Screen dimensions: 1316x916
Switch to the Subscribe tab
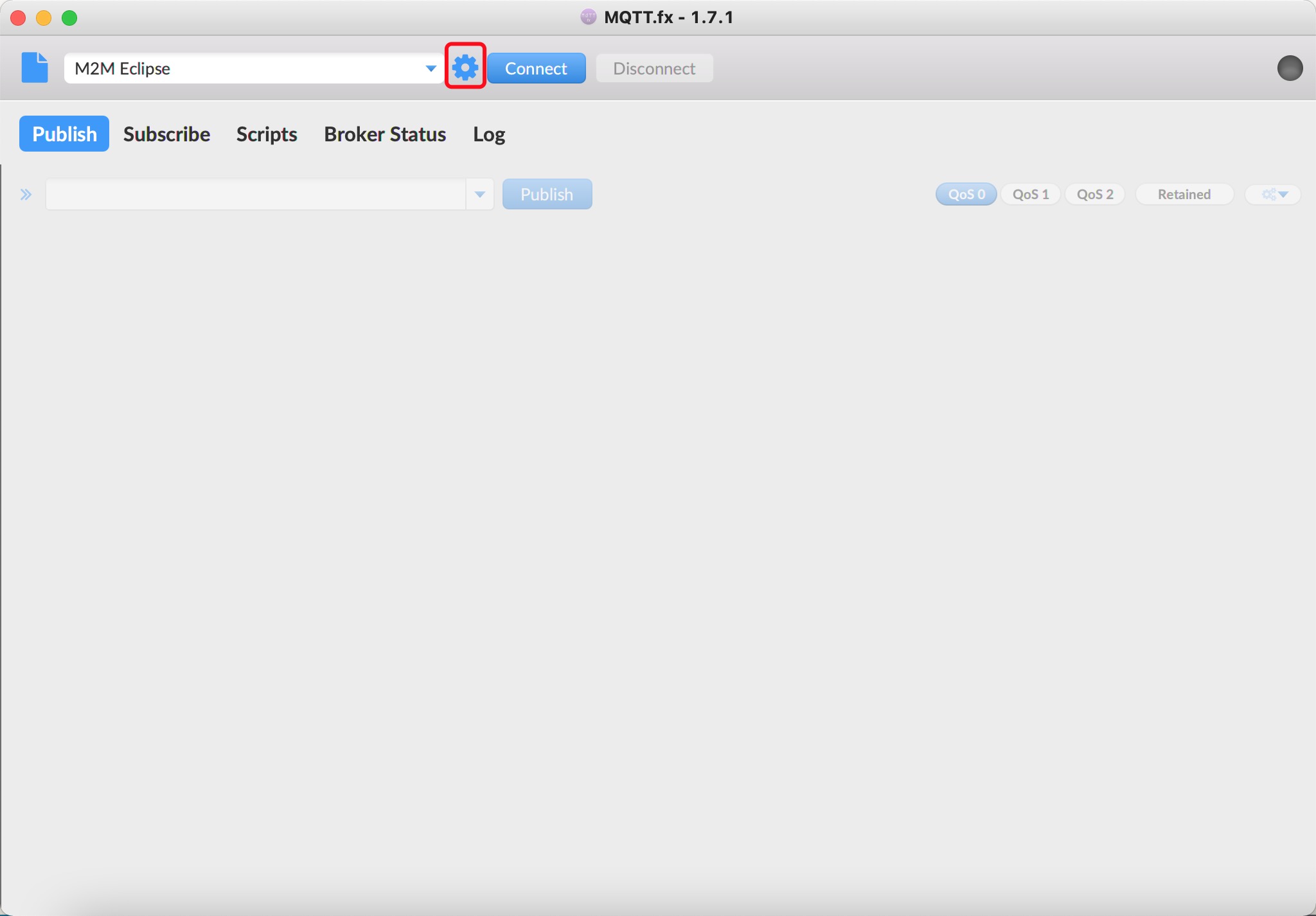click(166, 133)
